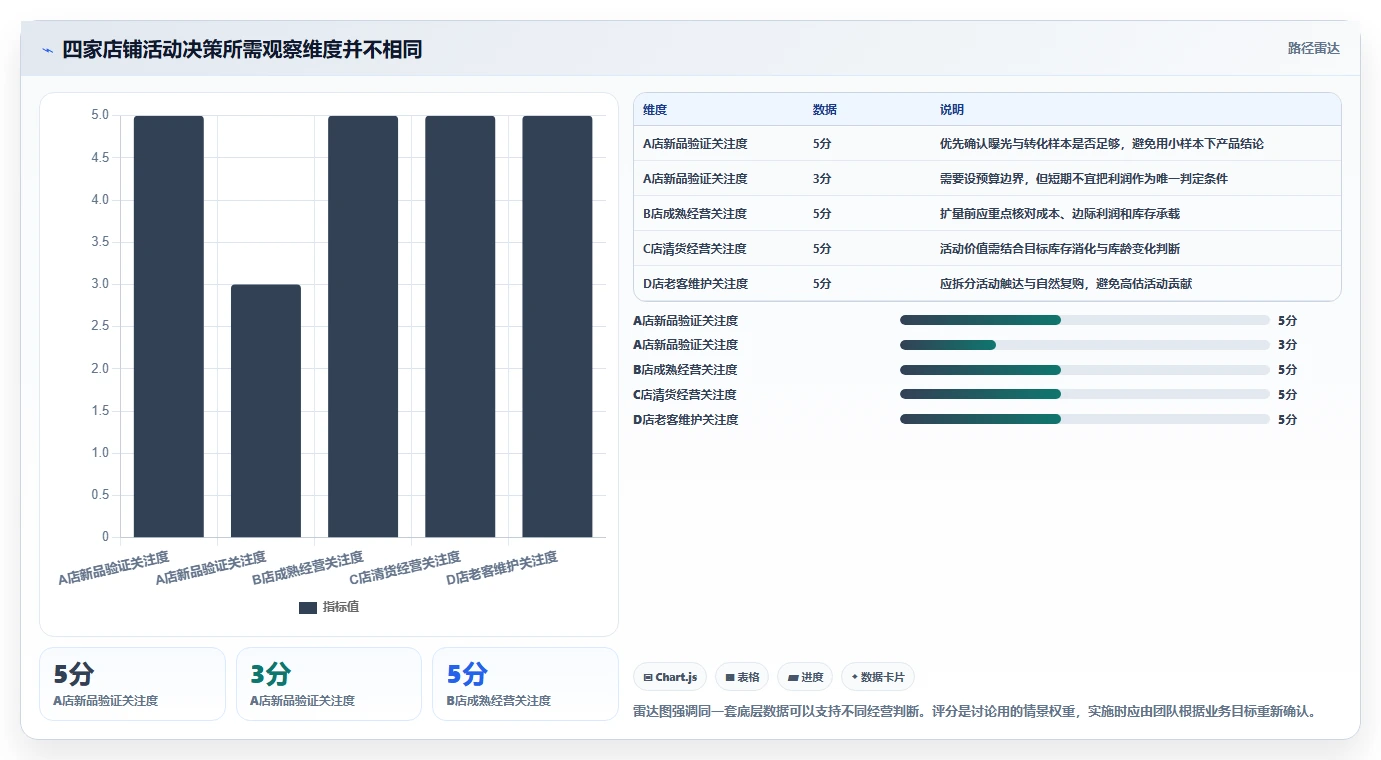
Task: Click the B店成熟经营关注度 chart bar
Action: [x=363, y=327]
